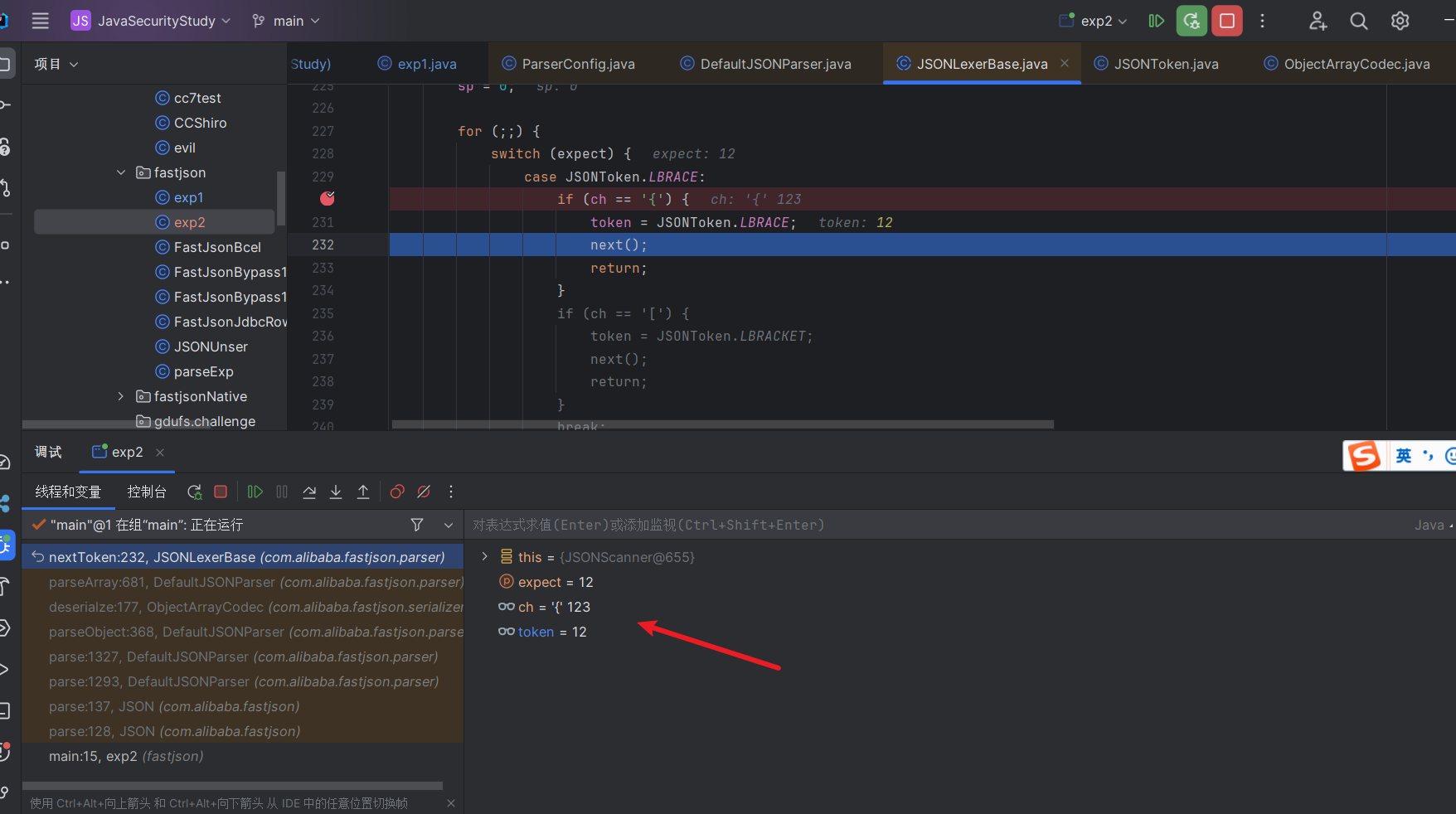Viewport: 1456px width, 814px height.
Task: Expand the fastjsonNative folder
Action: tap(121, 396)
